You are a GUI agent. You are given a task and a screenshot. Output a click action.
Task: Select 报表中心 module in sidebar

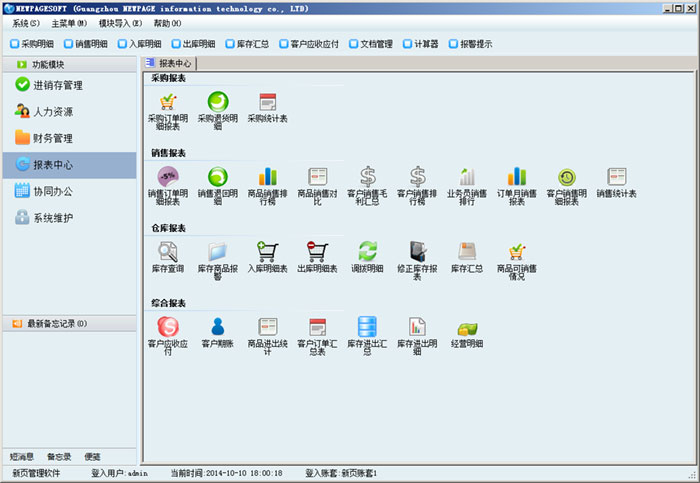(69, 165)
